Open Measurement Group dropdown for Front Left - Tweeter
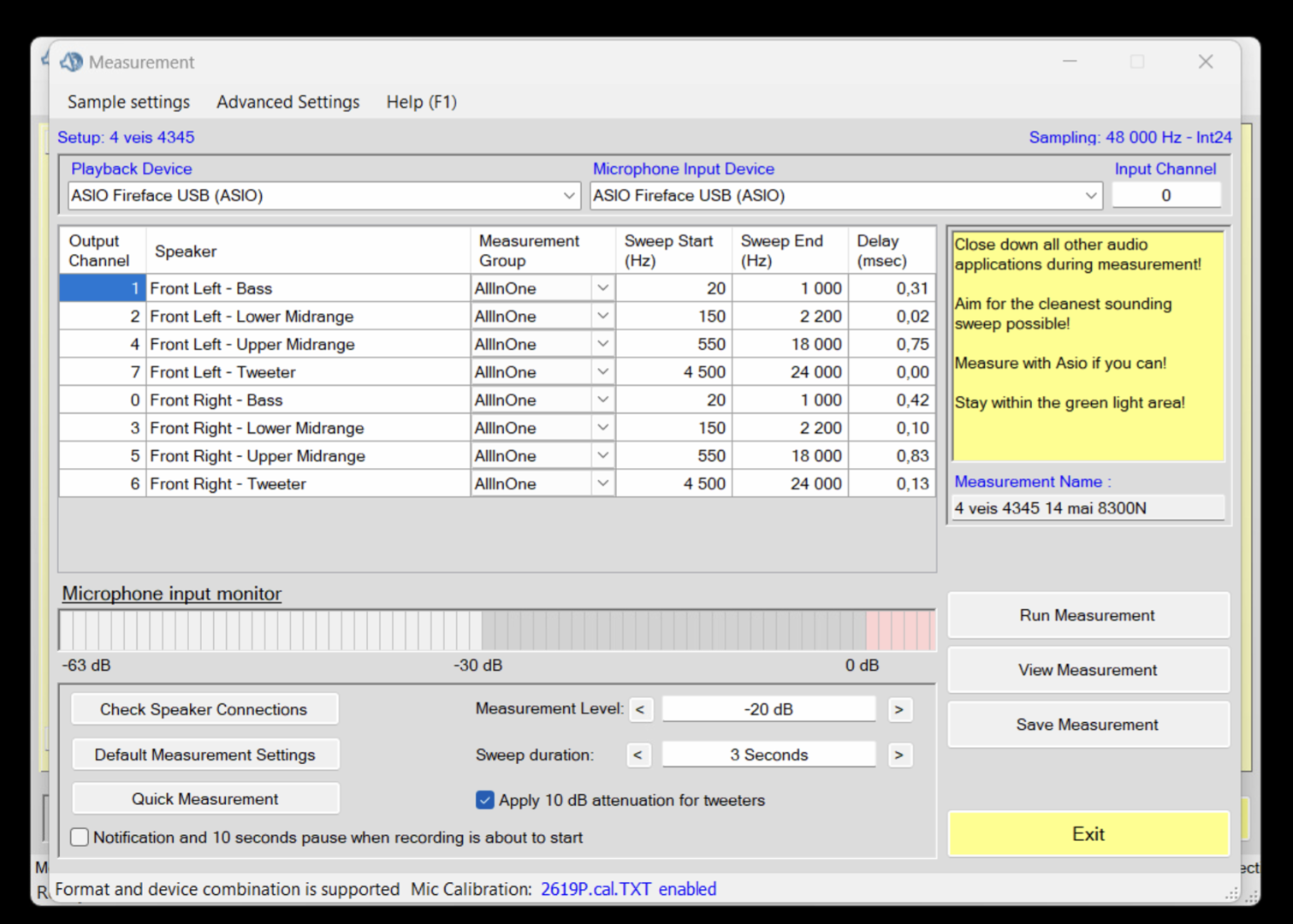Viewport: 1293px width, 924px height. pyautogui.click(x=602, y=372)
